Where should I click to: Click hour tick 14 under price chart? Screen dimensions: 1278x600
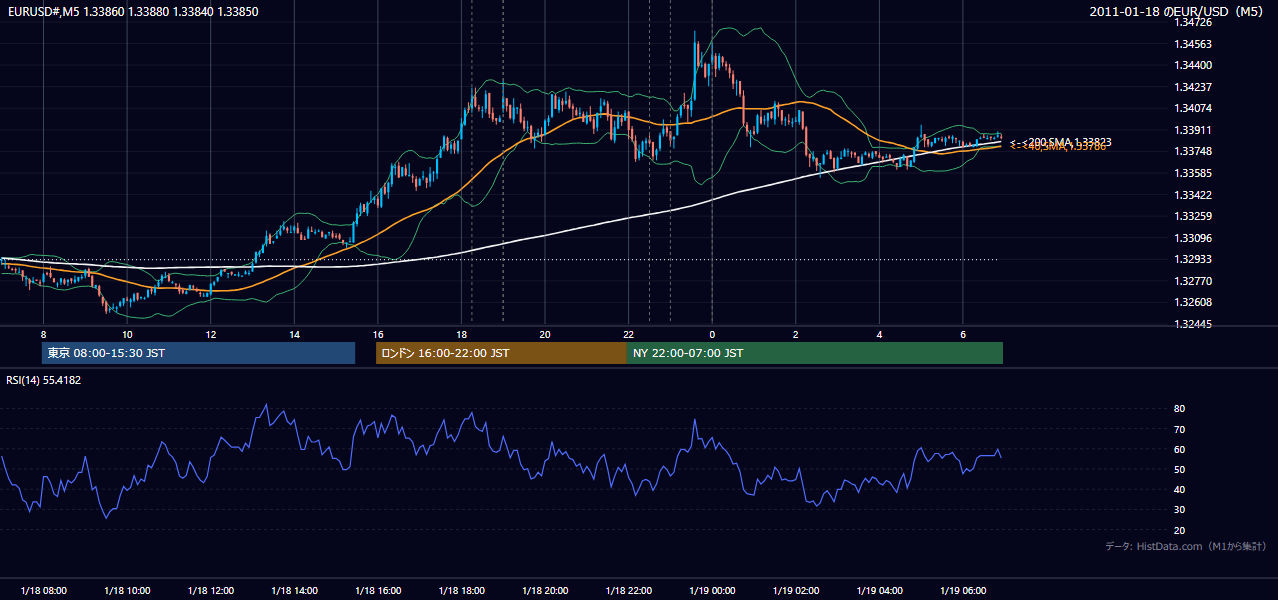294,333
